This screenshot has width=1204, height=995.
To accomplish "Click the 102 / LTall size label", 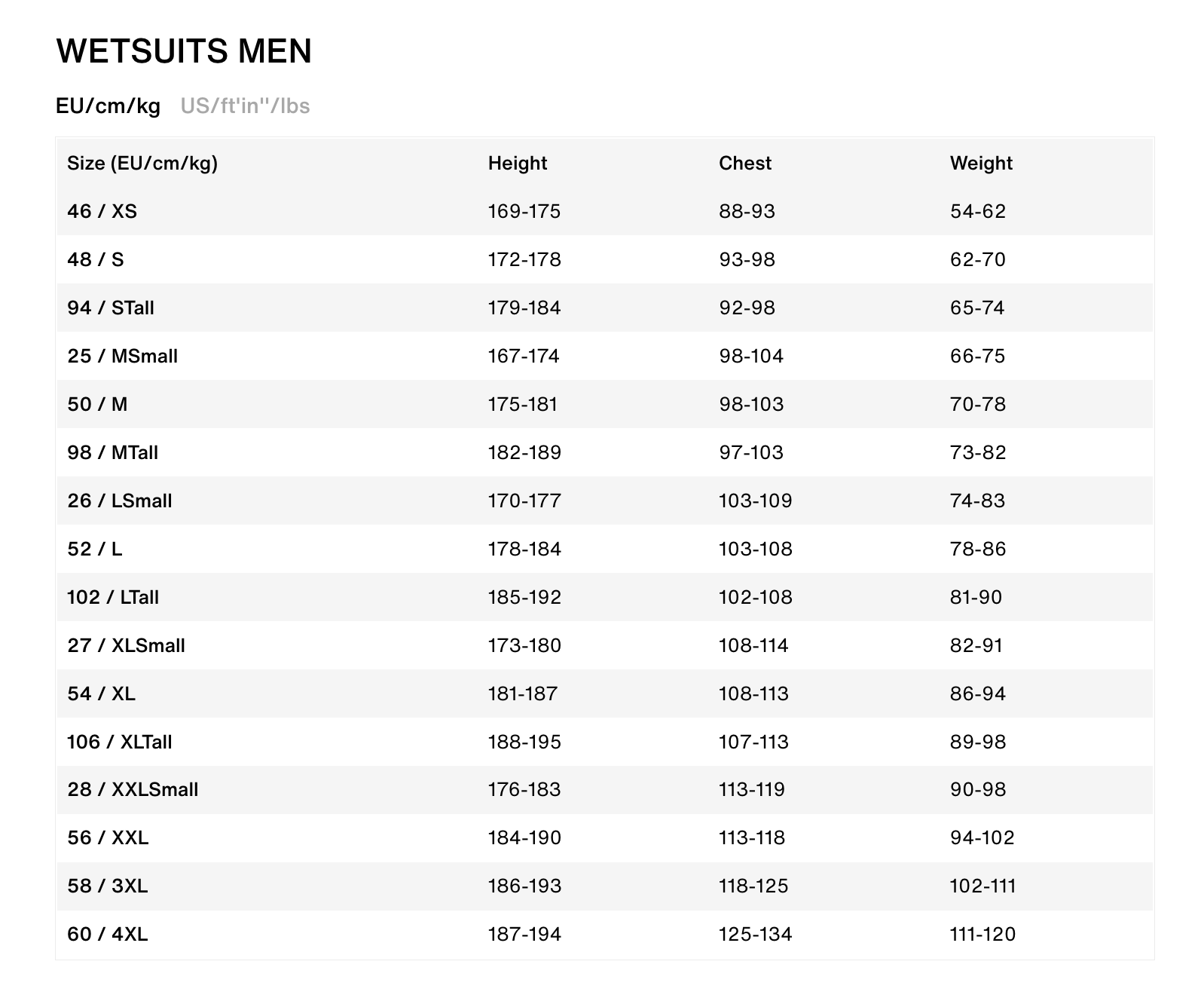I will [x=113, y=597].
